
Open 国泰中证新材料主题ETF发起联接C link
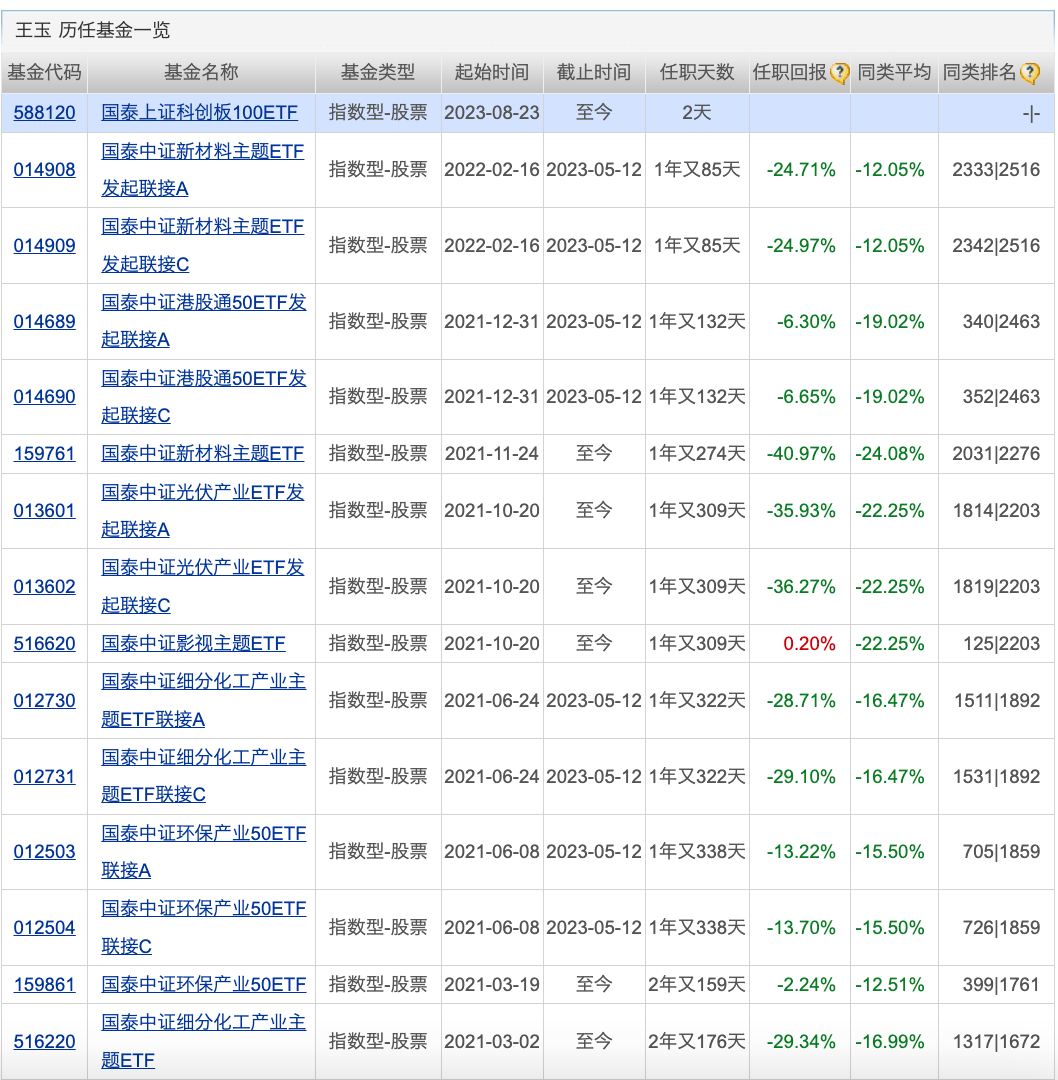[x=202, y=245]
